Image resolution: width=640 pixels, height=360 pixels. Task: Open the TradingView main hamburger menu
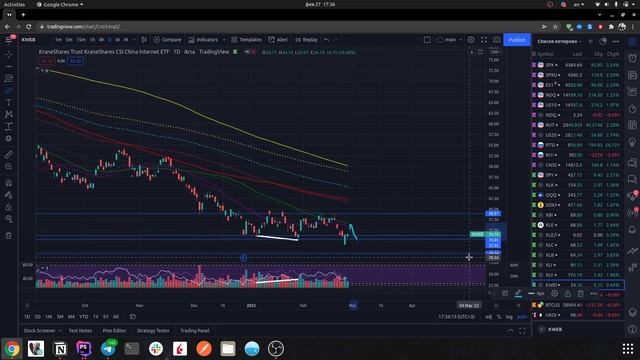point(9,40)
